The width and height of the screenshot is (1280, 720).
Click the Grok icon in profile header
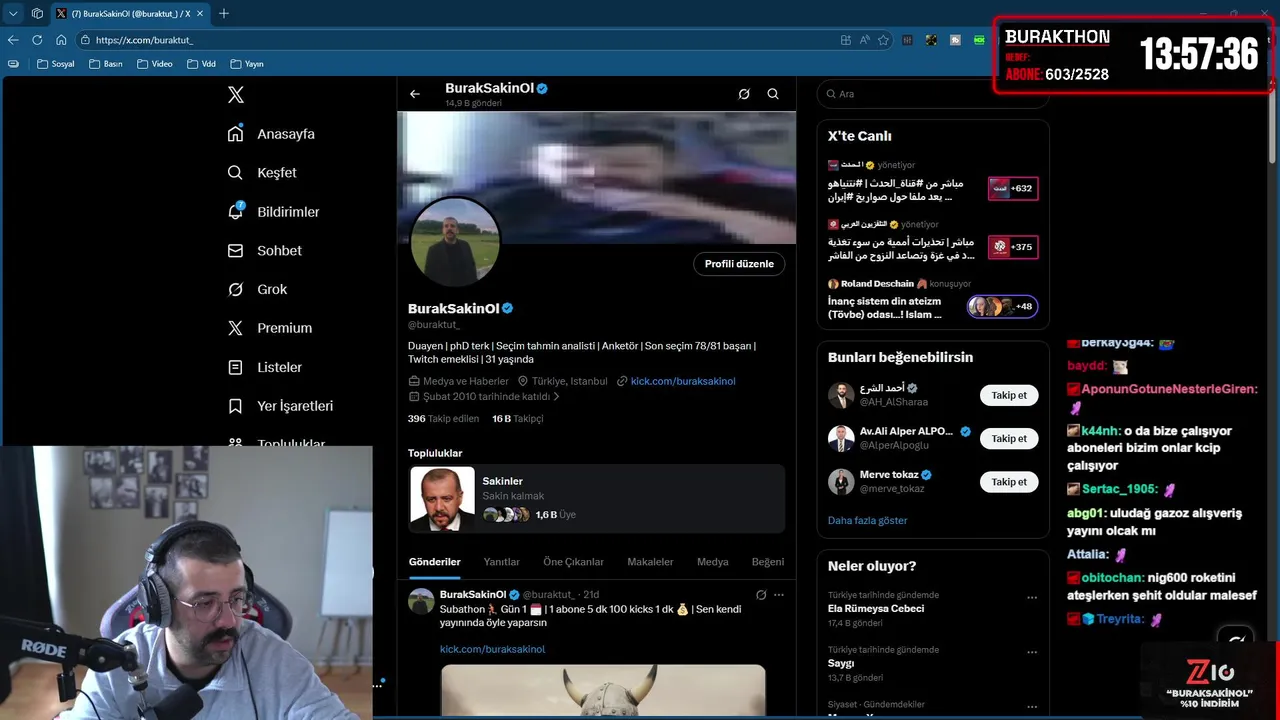(x=744, y=94)
